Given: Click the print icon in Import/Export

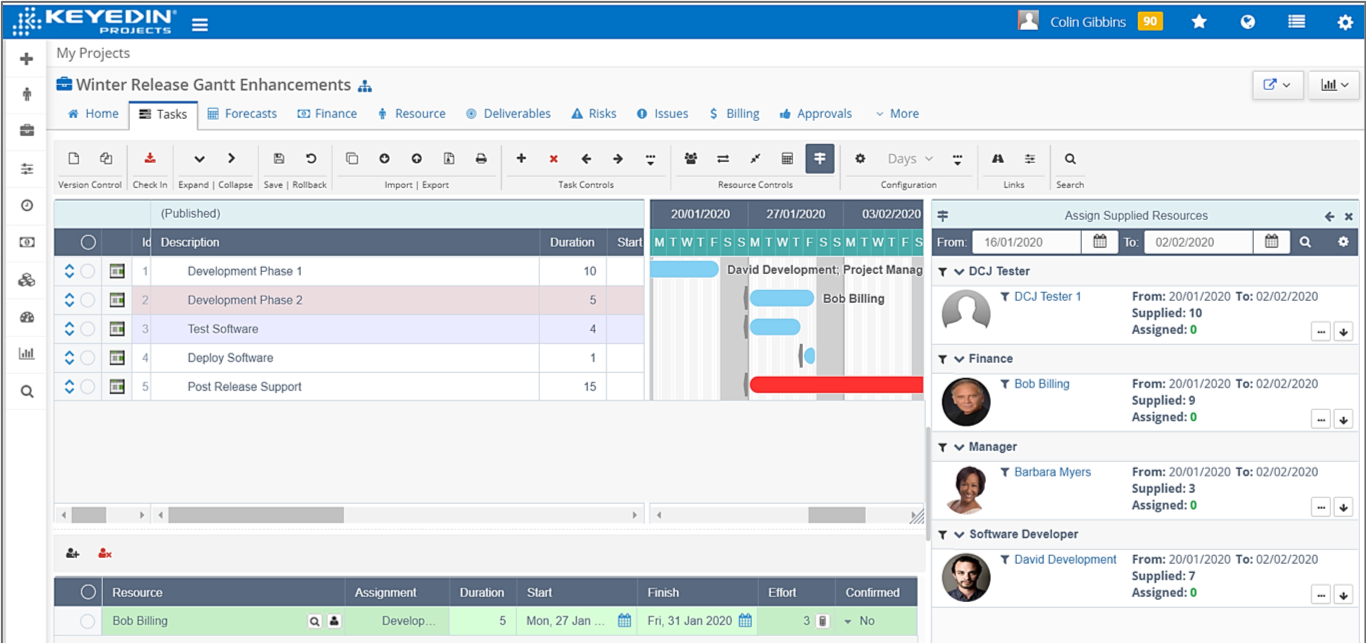Looking at the screenshot, I should click(481, 158).
